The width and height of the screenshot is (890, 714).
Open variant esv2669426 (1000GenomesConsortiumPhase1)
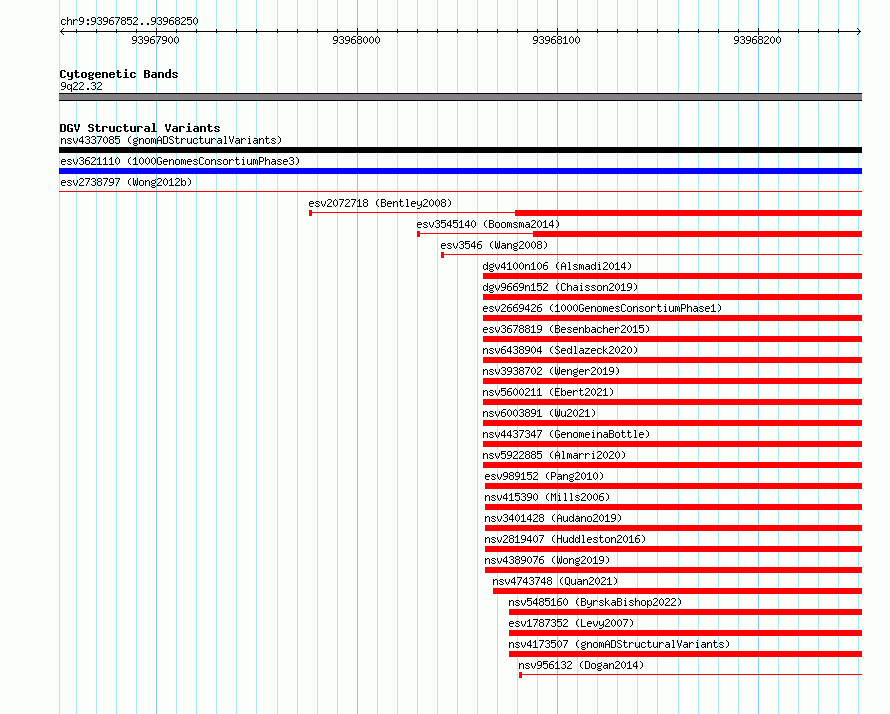tap(602, 308)
